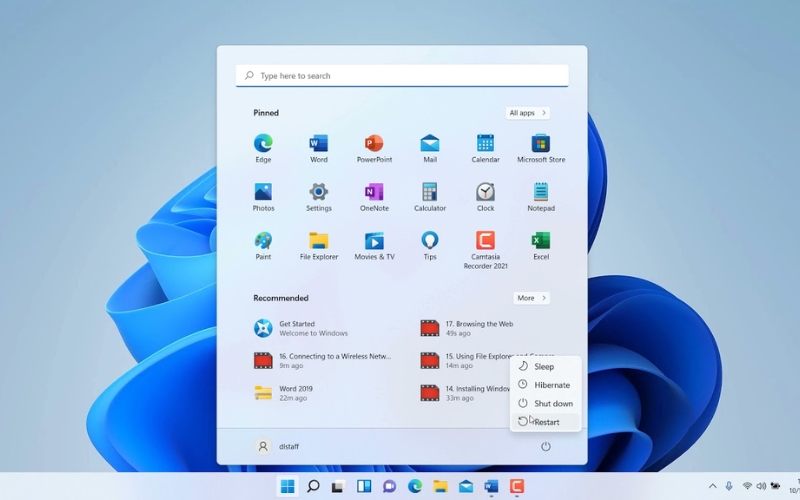Image resolution: width=800 pixels, height=500 pixels.
Task: Expand More recommended items
Action: click(531, 298)
